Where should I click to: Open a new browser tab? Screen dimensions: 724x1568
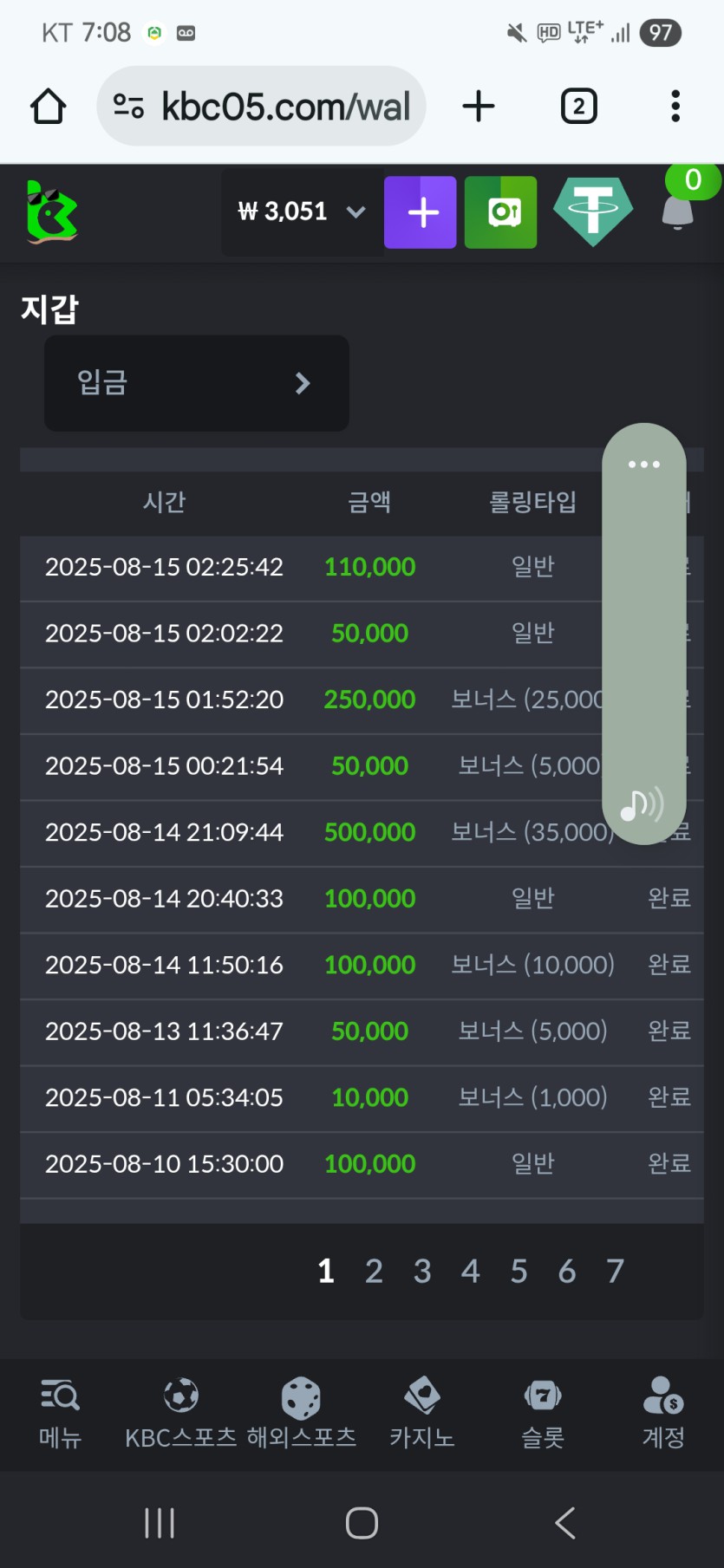[478, 107]
